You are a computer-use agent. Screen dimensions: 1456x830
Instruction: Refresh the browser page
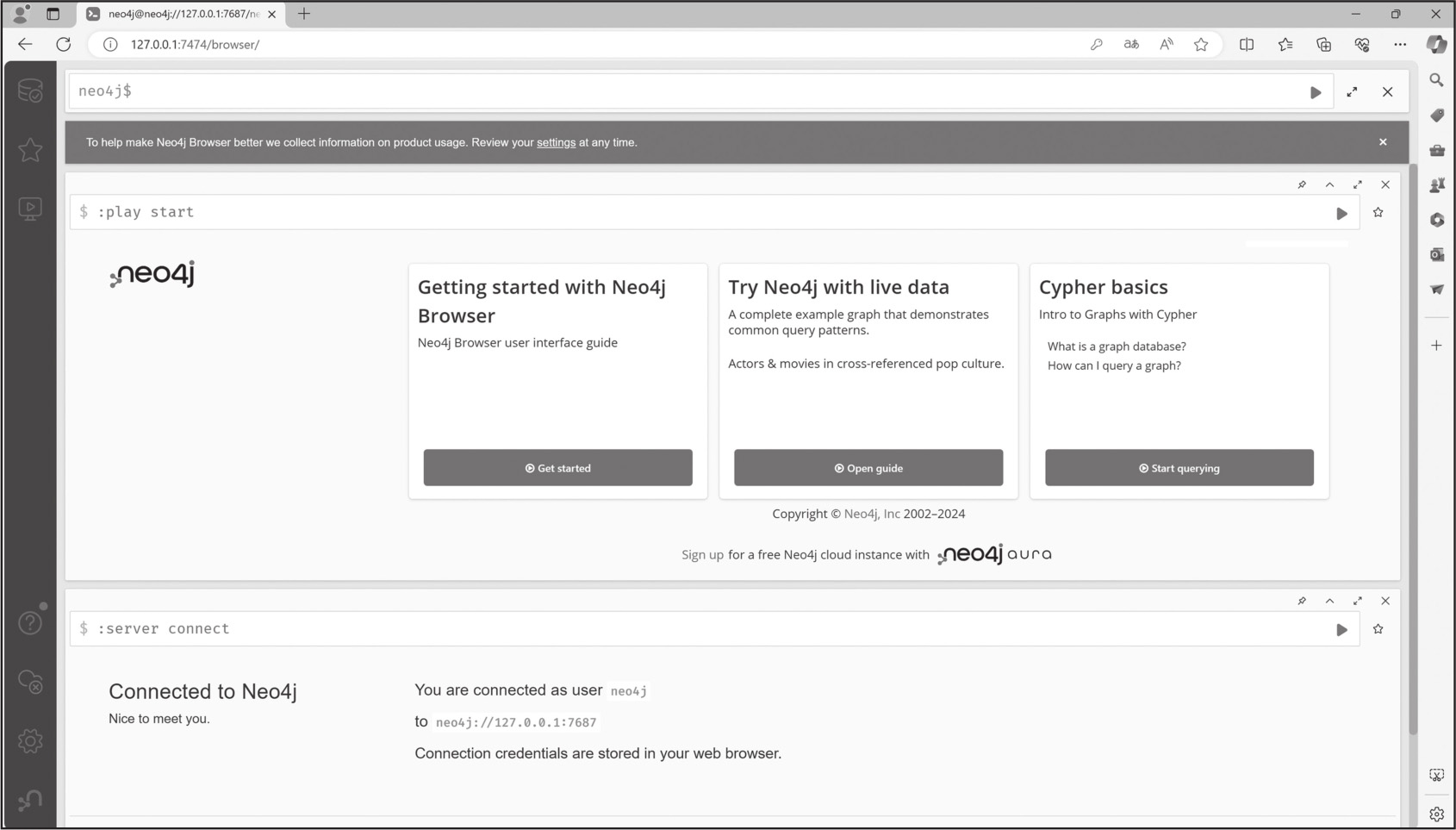(64, 44)
